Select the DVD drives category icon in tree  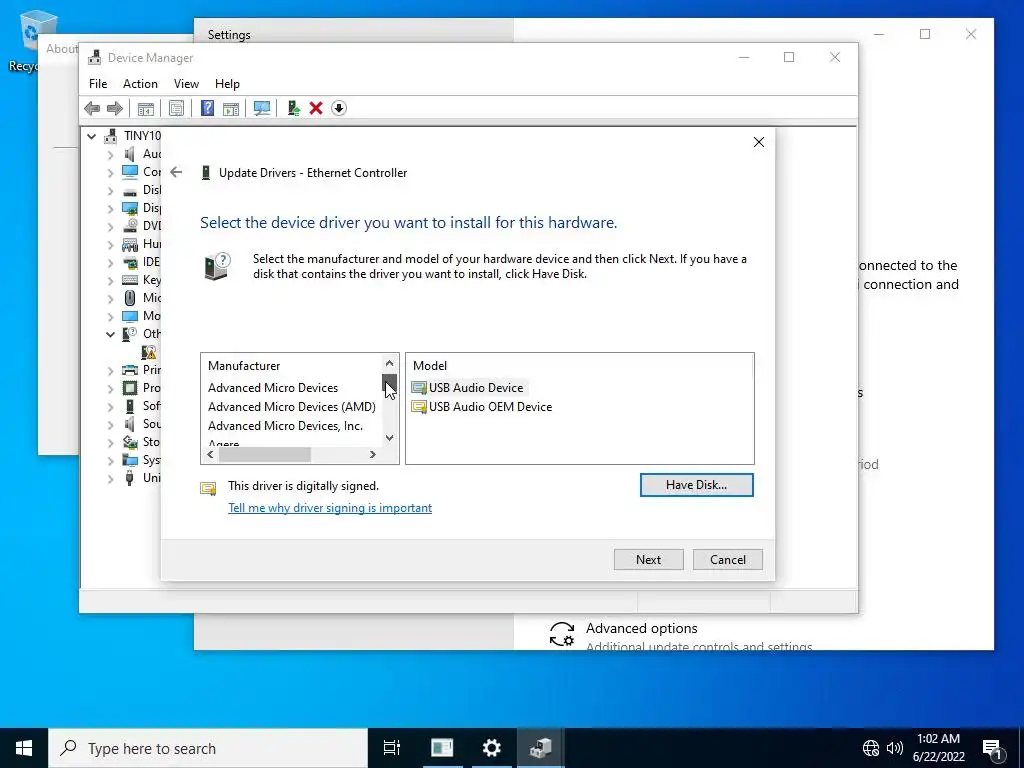point(130,226)
